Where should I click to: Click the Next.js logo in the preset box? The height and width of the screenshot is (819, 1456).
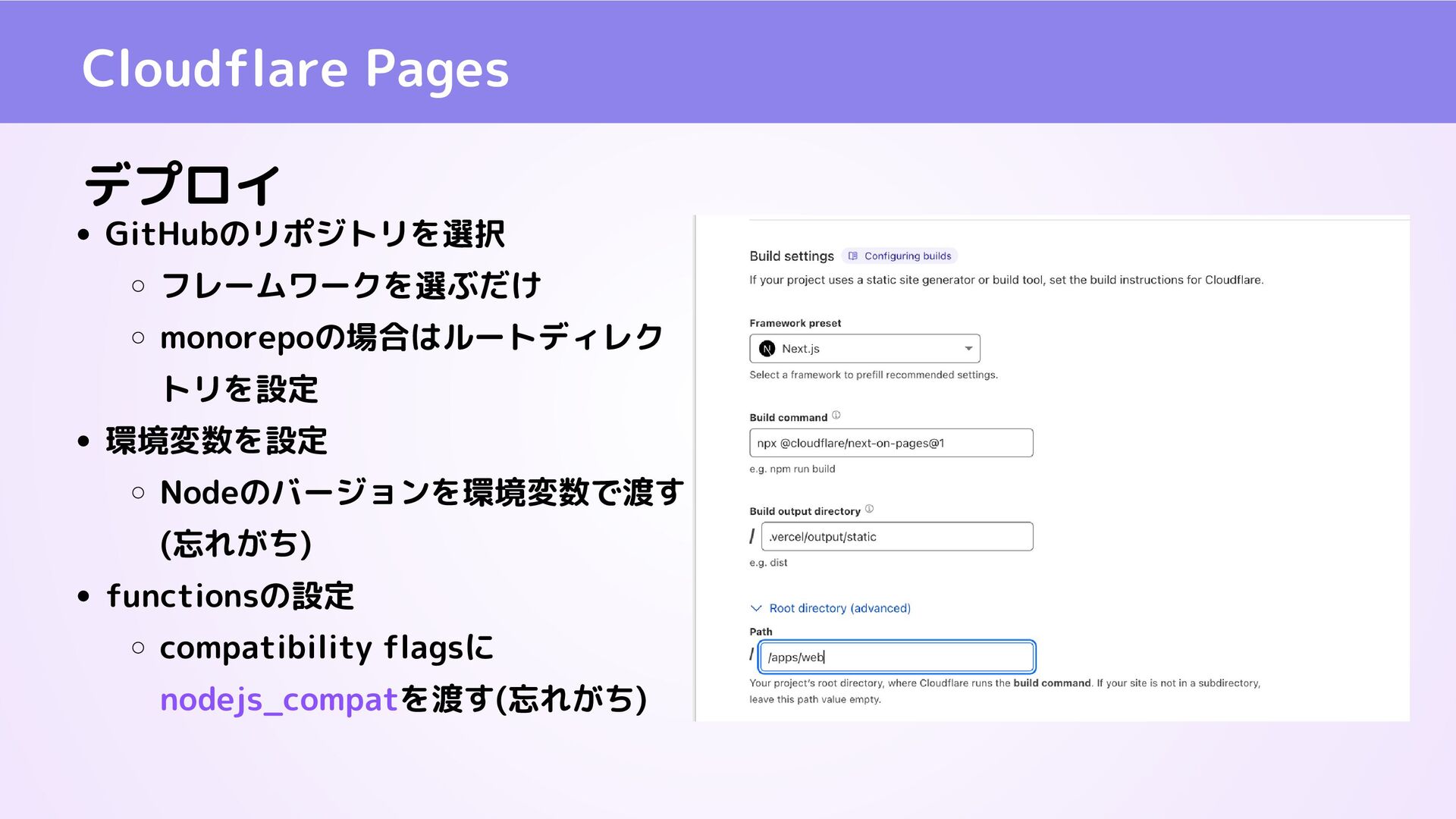tap(767, 349)
